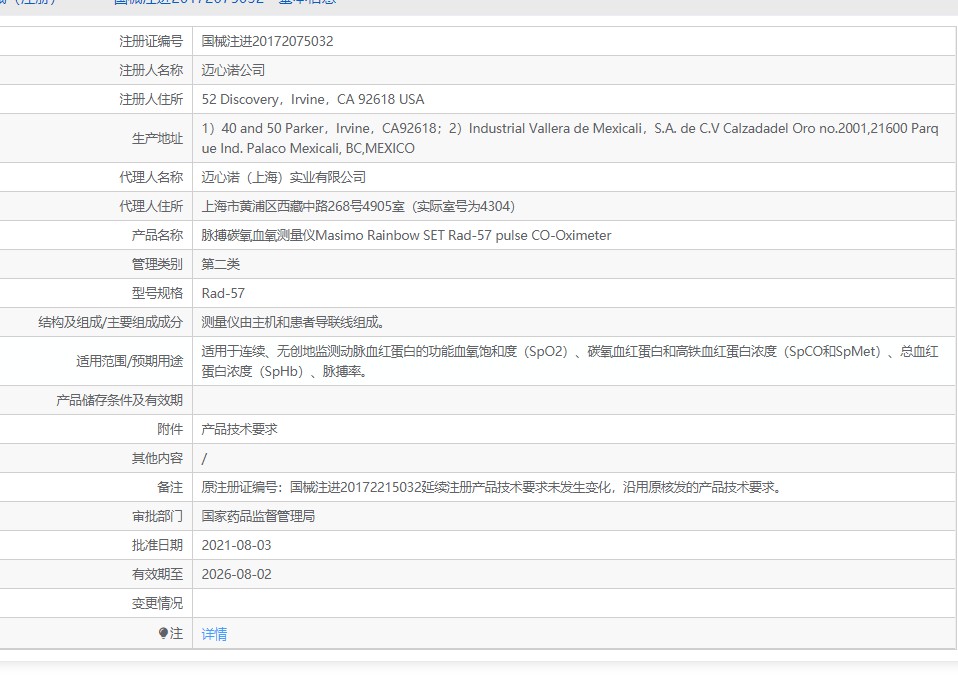Select attachment value 产品技术要求
958x681 pixels.
point(240,429)
